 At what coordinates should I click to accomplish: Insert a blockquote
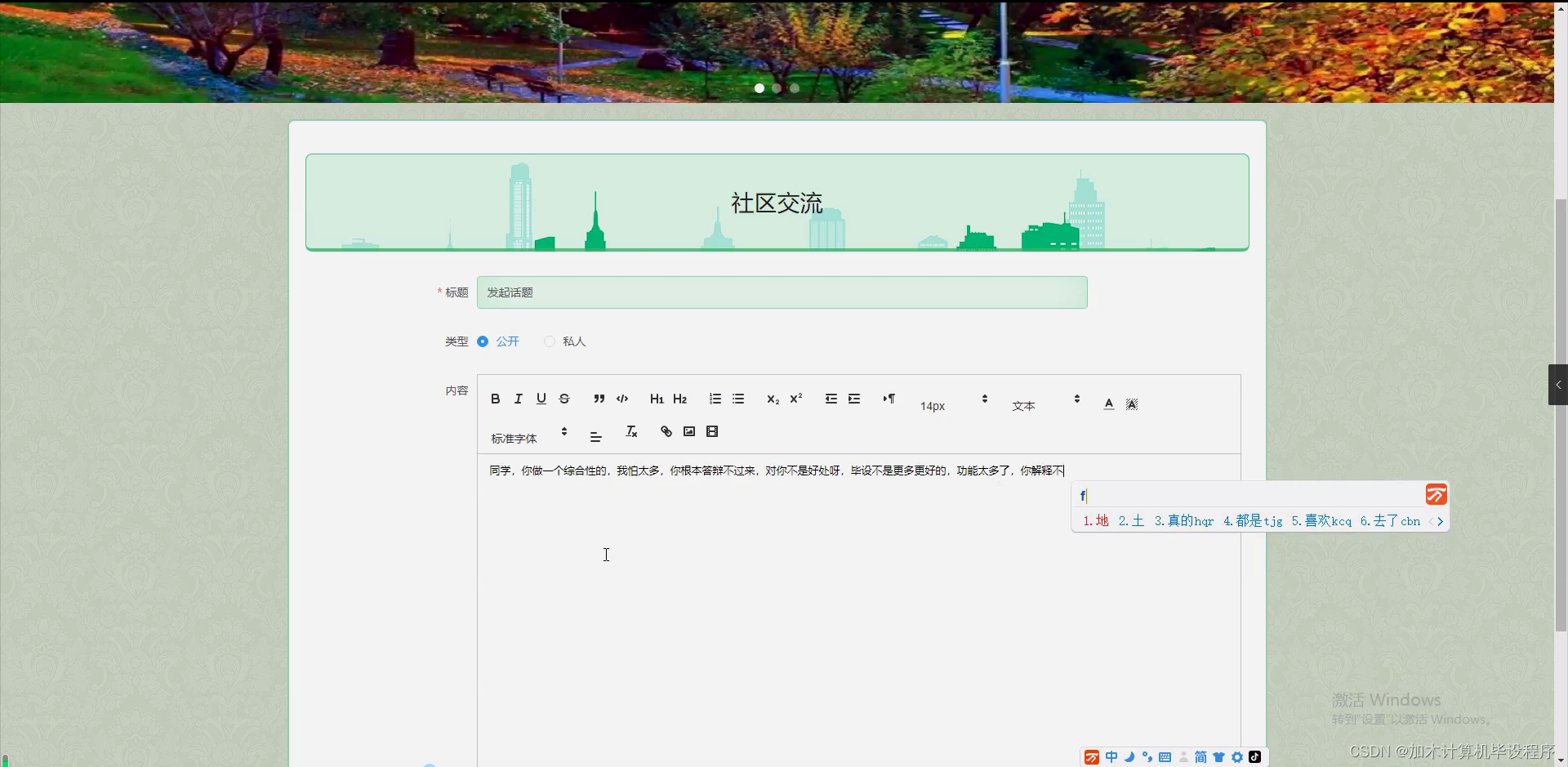pos(599,399)
